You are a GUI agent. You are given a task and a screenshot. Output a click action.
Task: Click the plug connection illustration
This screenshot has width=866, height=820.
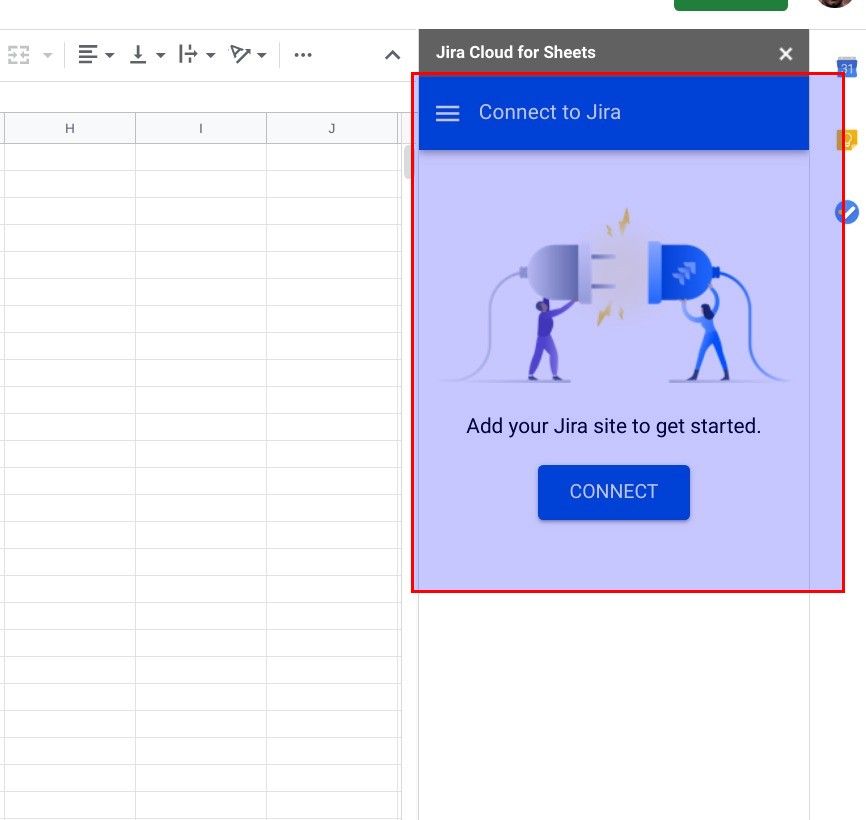[614, 295]
